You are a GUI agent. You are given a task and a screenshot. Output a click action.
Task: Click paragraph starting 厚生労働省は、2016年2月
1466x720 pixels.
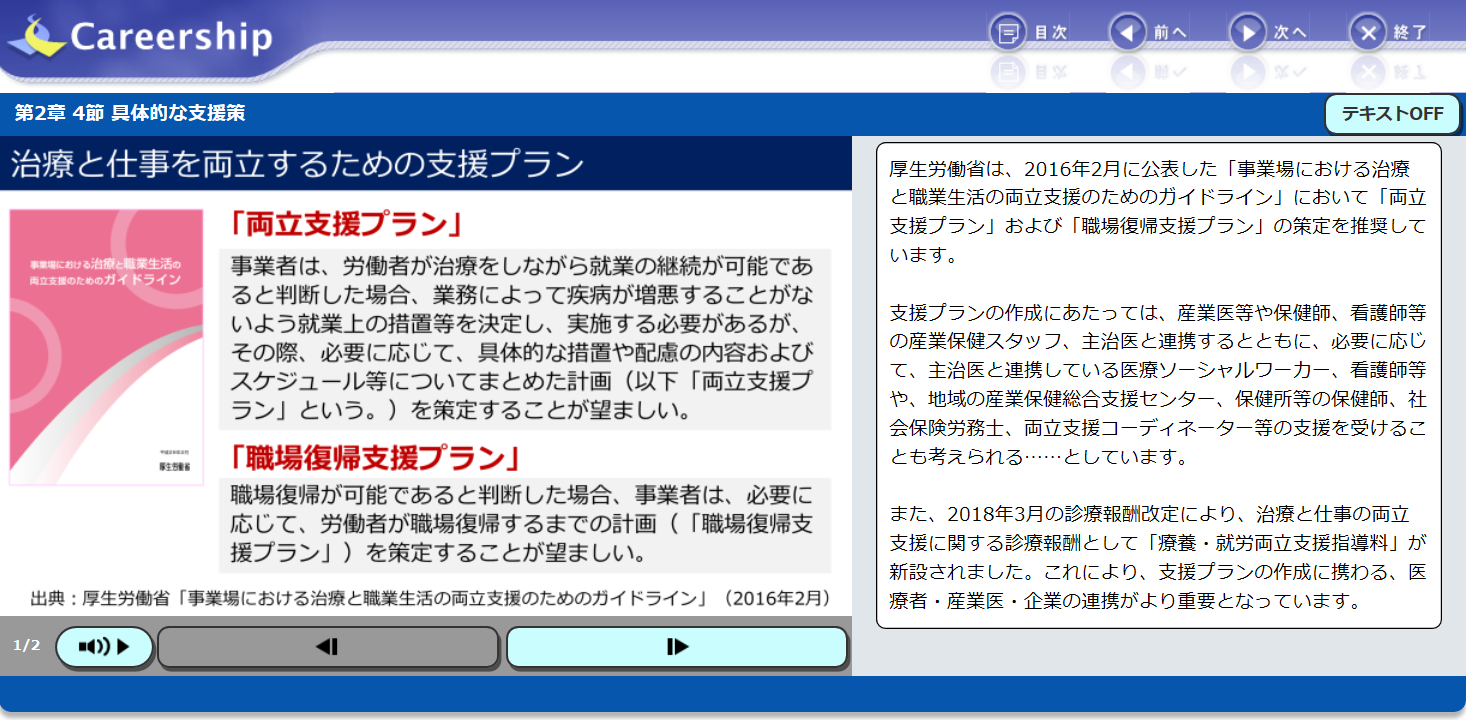tap(1158, 211)
